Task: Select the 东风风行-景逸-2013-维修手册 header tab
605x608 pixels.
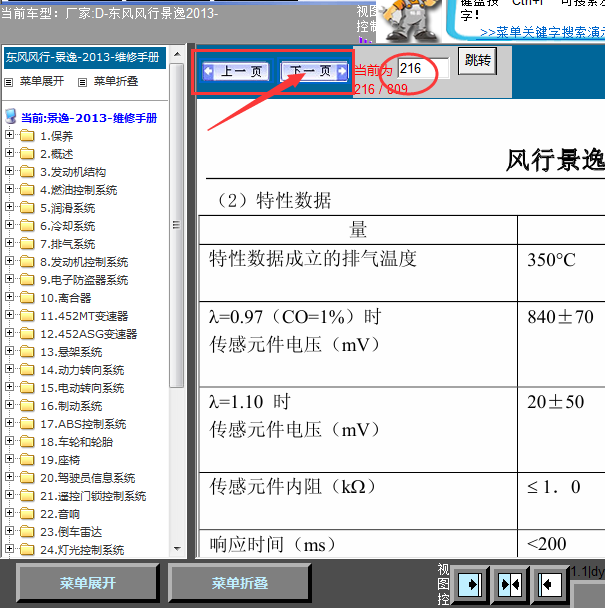Action: point(85,57)
